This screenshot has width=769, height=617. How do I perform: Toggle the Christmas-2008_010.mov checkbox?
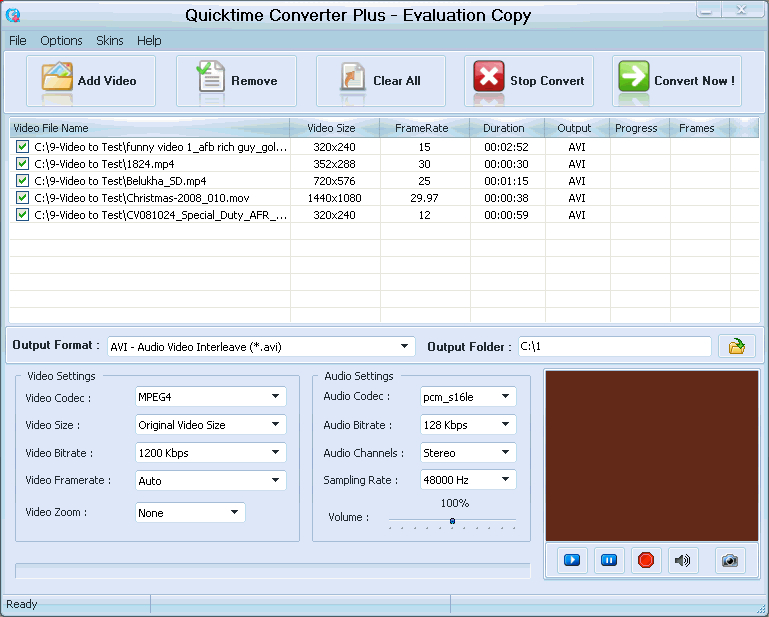coord(22,198)
